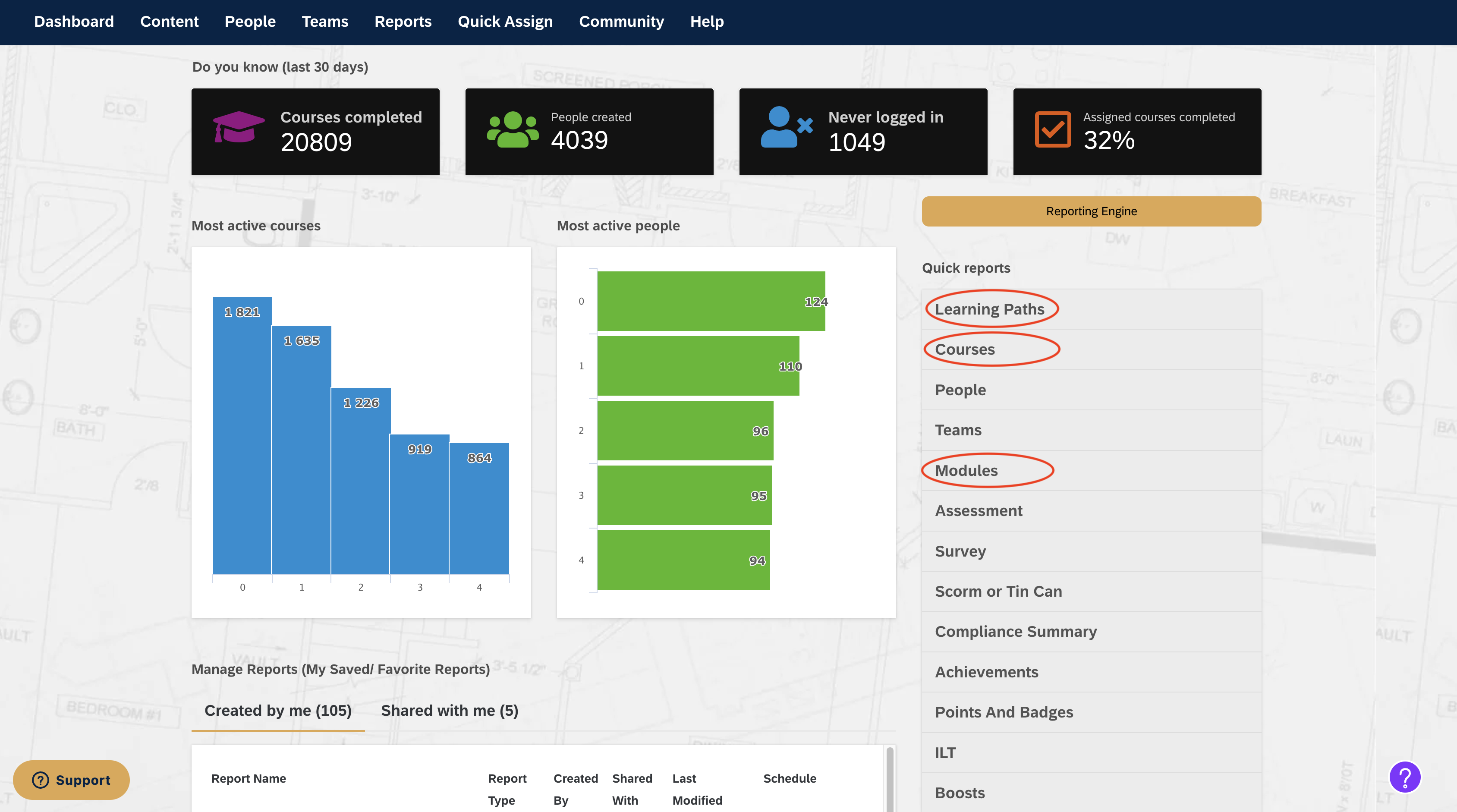Viewport: 1457px width, 812px height.
Task: Select the Compliance Summary quick report
Action: (1015, 632)
